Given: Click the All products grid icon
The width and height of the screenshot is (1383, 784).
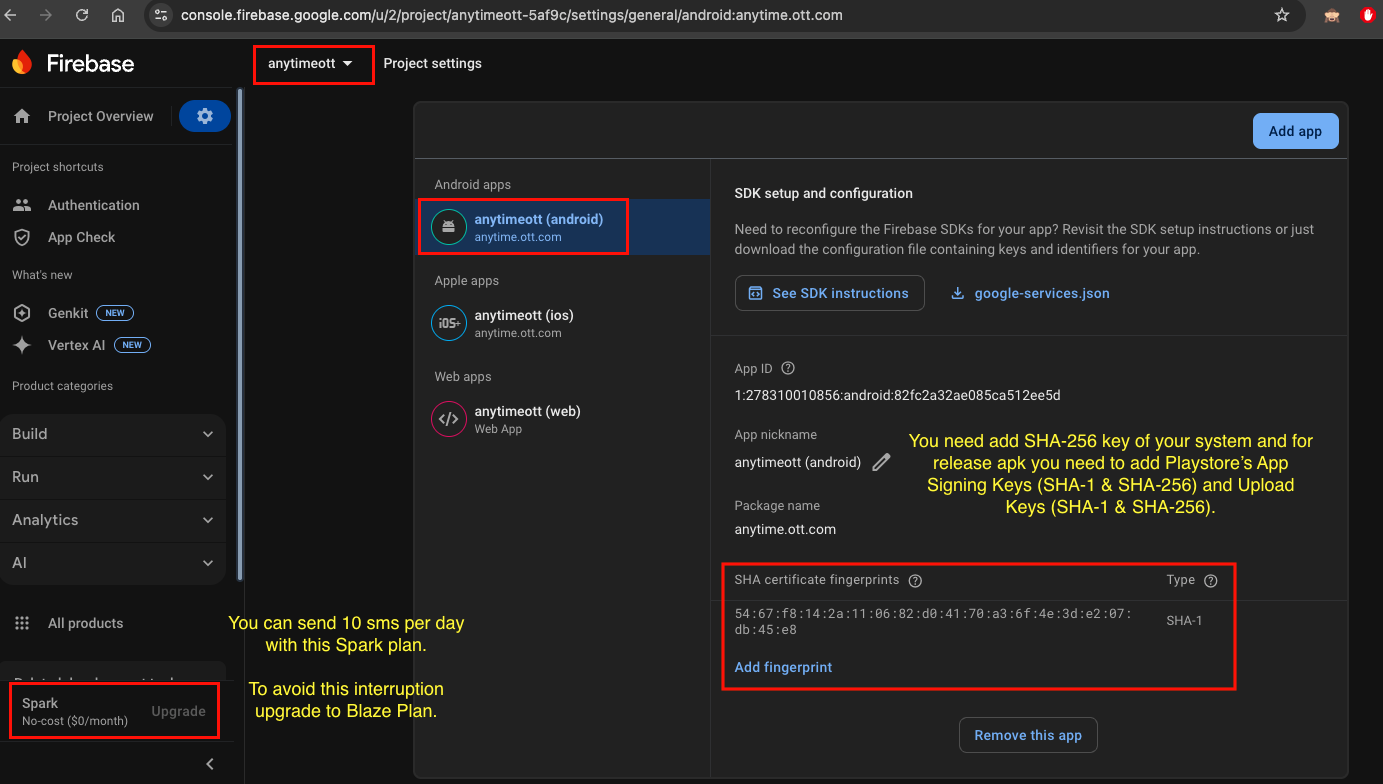Looking at the screenshot, I should tap(22, 623).
